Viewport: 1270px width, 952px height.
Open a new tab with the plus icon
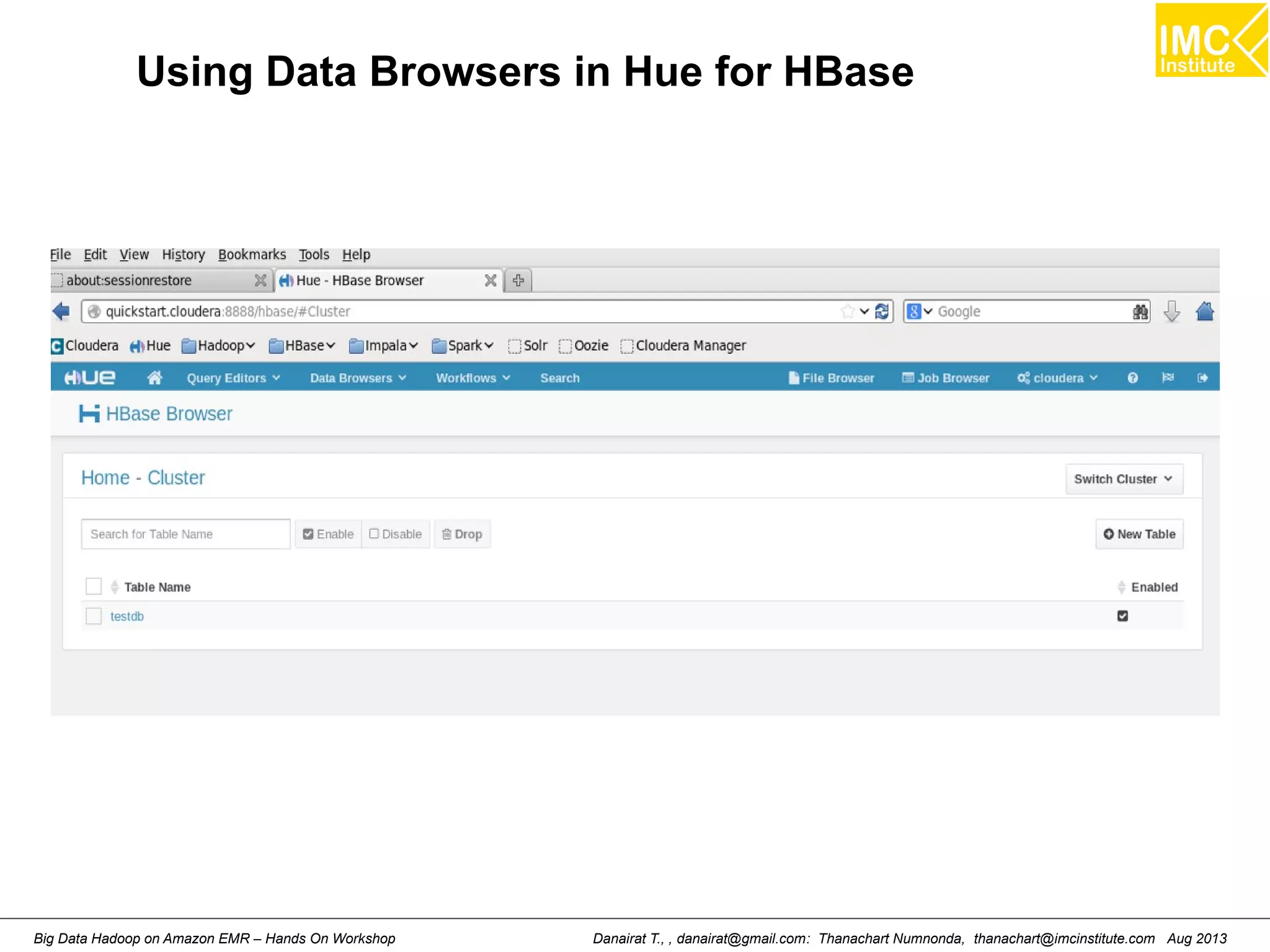tap(518, 280)
